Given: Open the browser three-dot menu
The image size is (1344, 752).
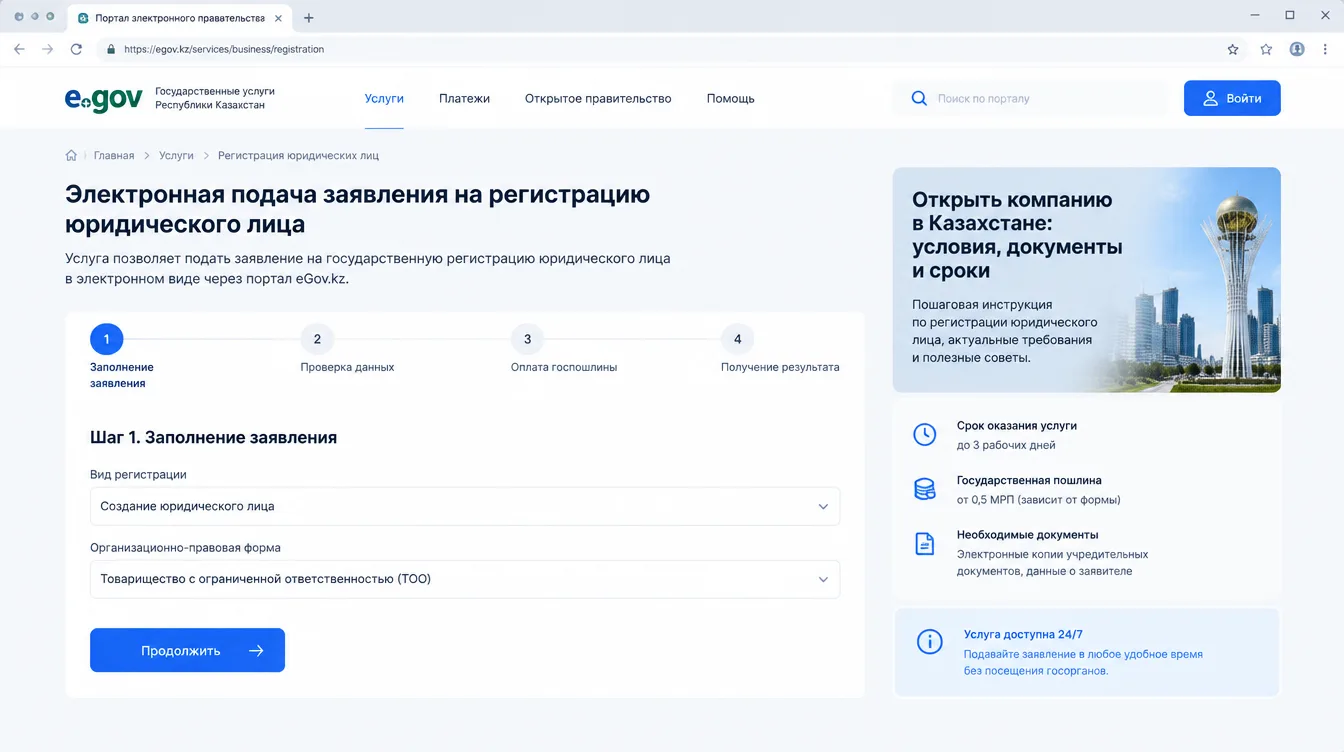Looking at the screenshot, I should [1324, 49].
